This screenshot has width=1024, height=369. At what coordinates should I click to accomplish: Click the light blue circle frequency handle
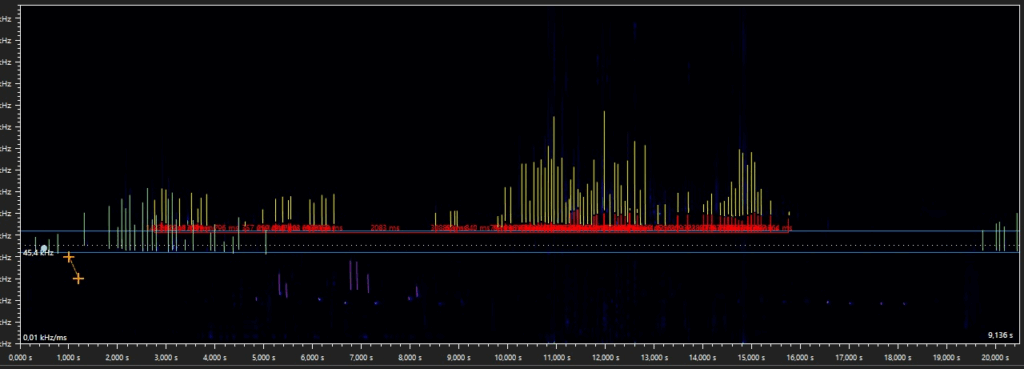point(44,248)
